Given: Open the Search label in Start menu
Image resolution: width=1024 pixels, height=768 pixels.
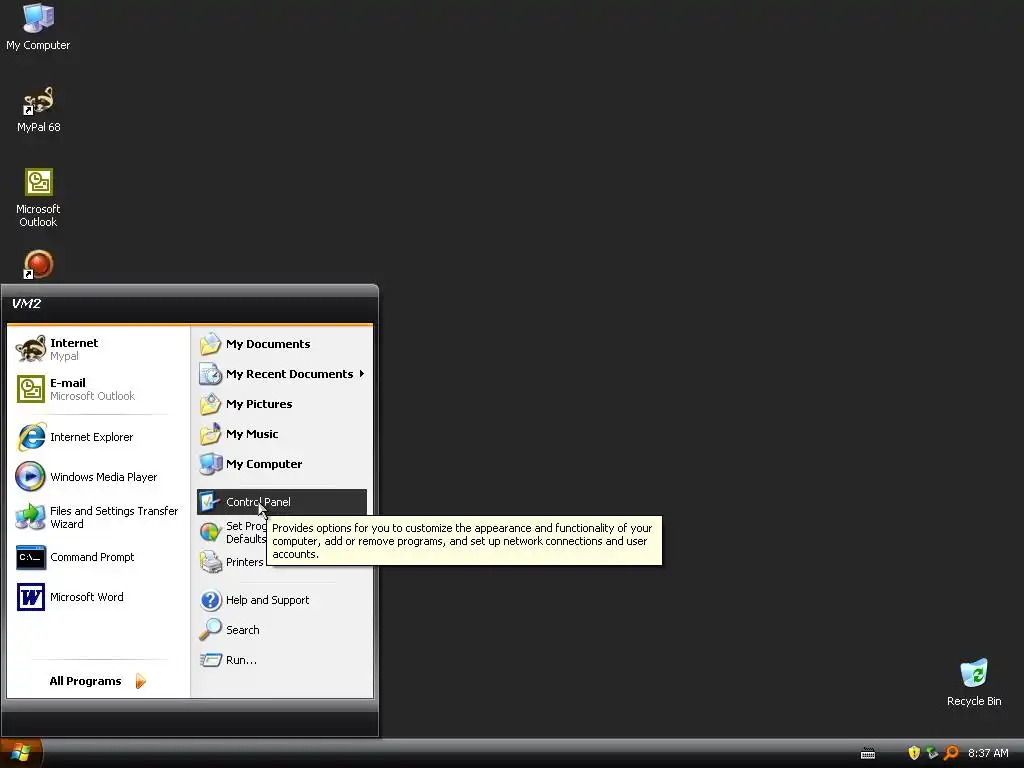Looking at the screenshot, I should point(242,630).
